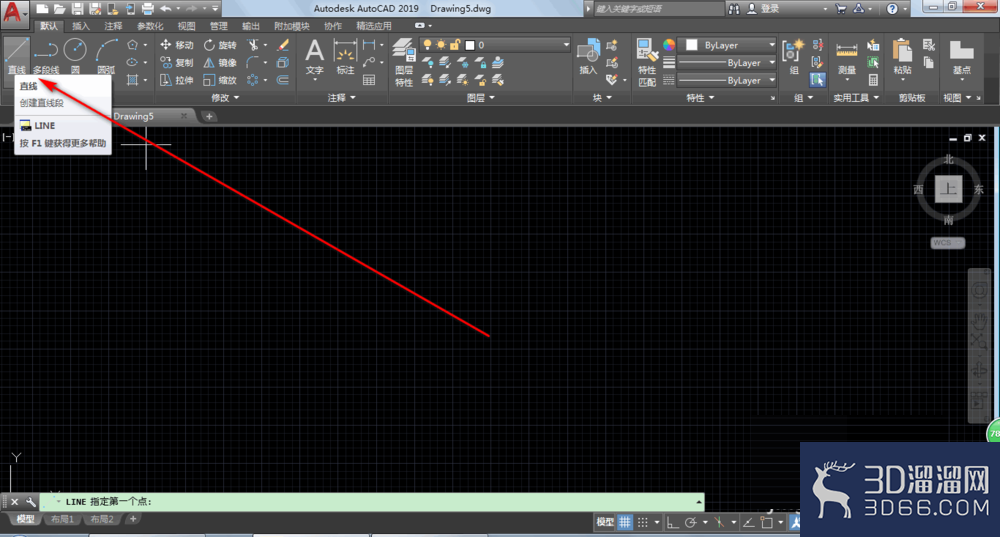
Task: Select the Text (文字) tool
Action: point(314,56)
